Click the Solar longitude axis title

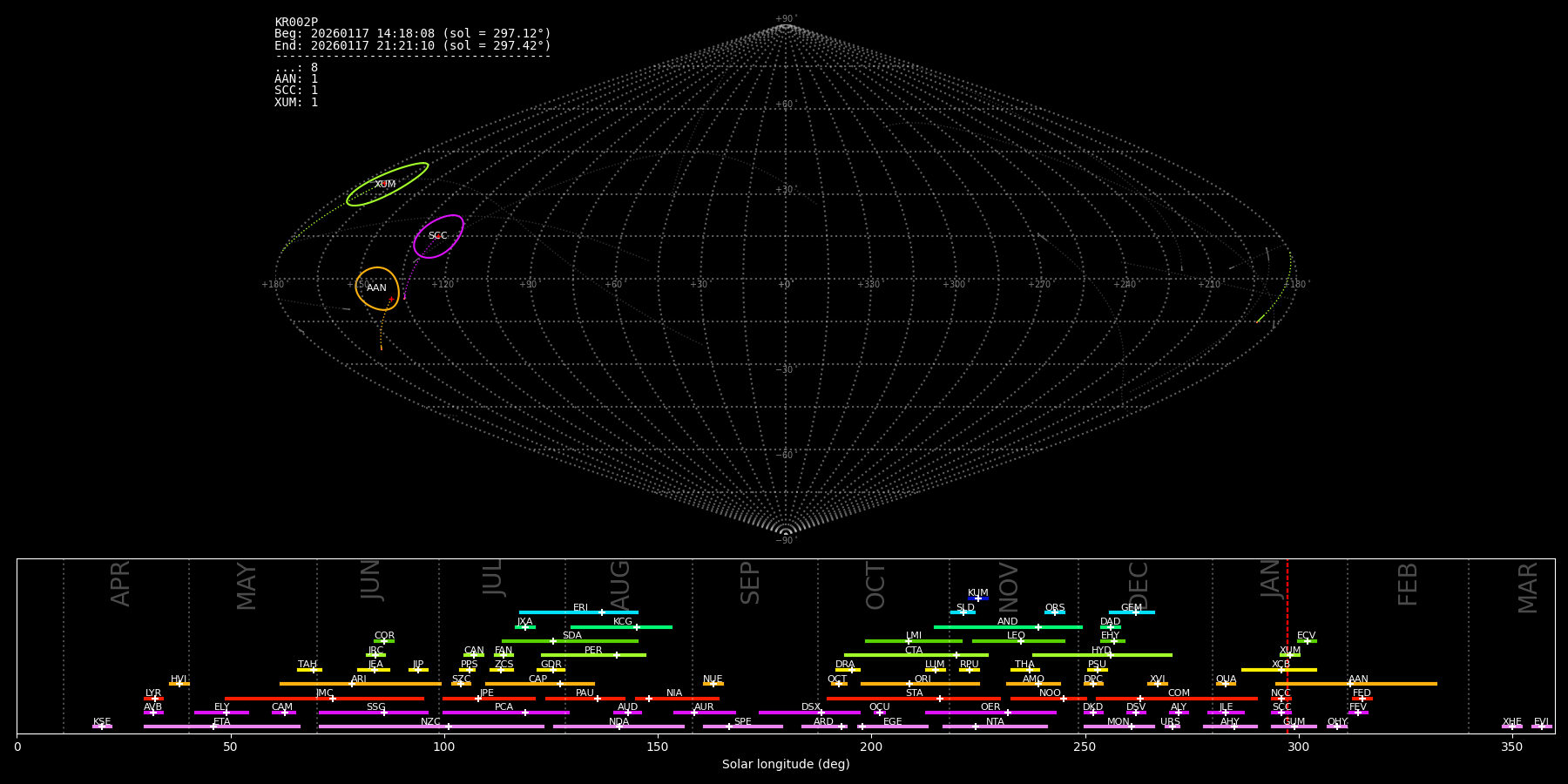pyautogui.click(x=785, y=765)
